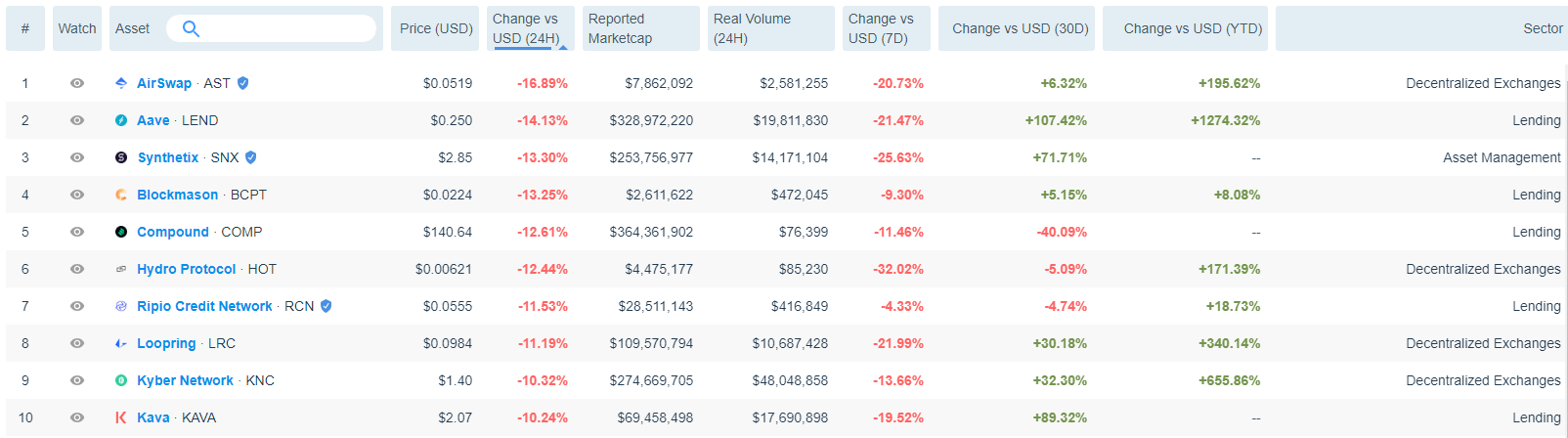This screenshot has width=1568, height=438.
Task: Click the search magnifier icon in Asset header
Action: [x=191, y=28]
